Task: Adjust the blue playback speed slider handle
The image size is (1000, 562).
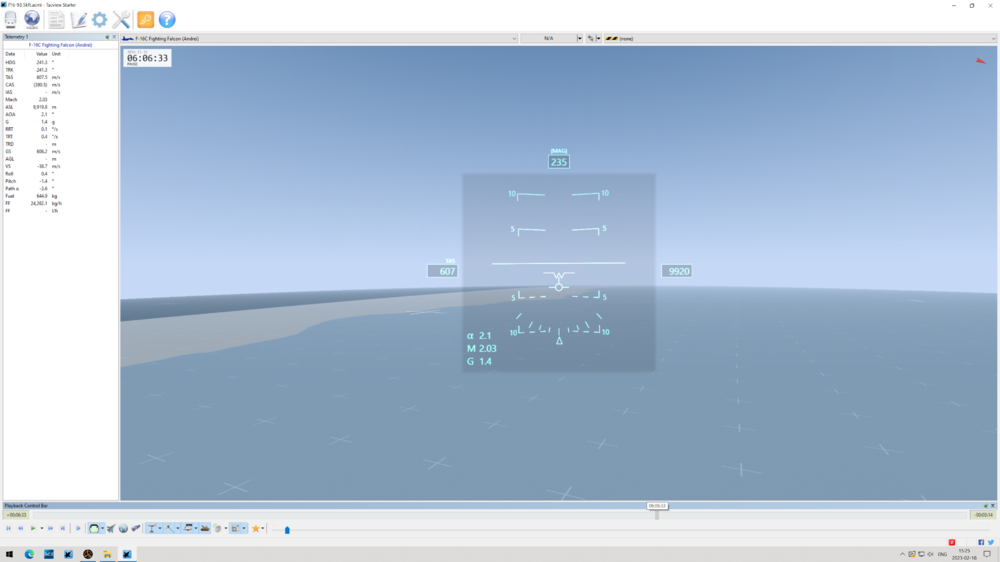Action: [287, 529]
